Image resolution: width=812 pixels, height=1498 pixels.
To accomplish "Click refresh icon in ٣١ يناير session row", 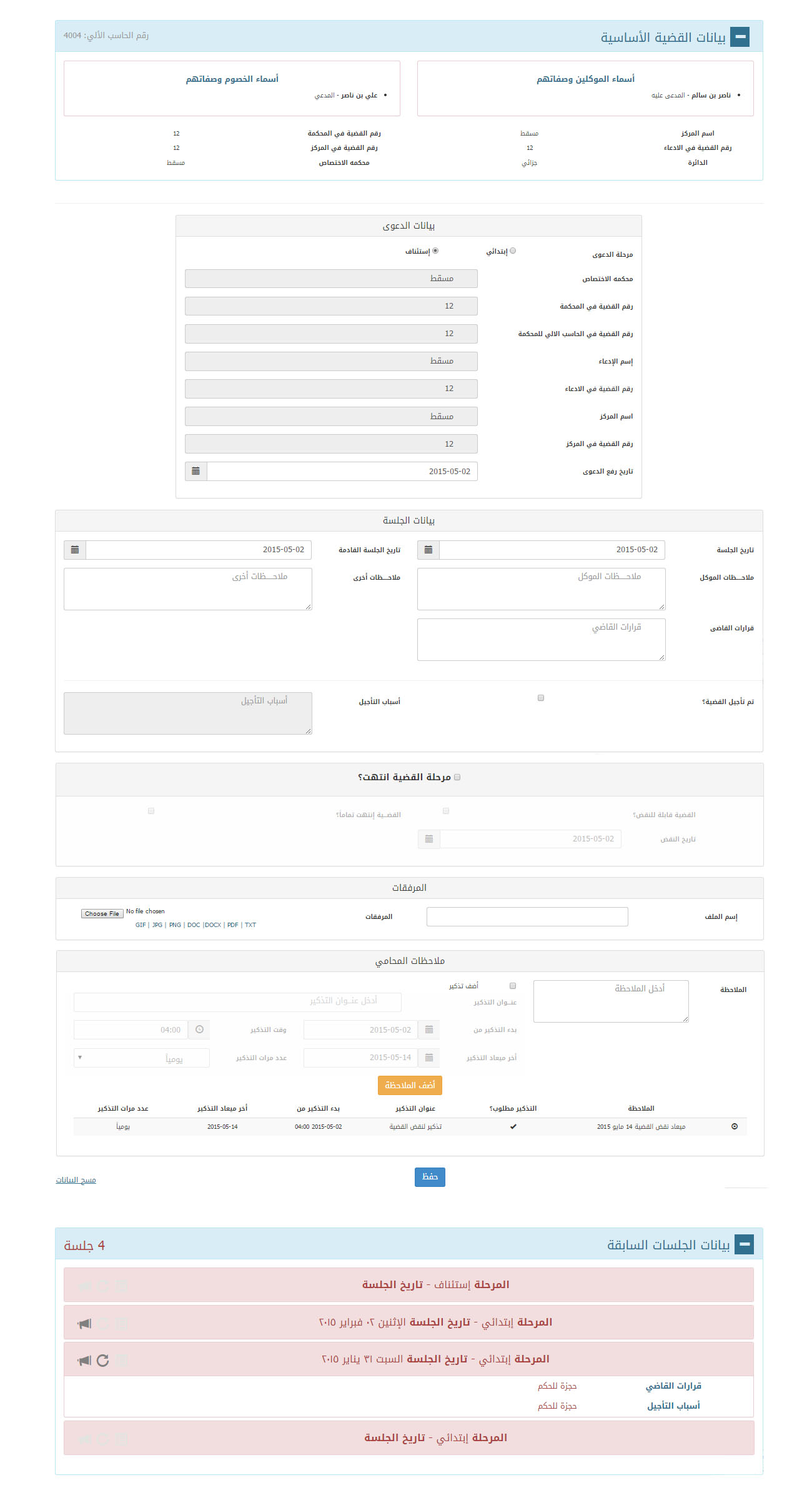I will (x=103, y=1360).
